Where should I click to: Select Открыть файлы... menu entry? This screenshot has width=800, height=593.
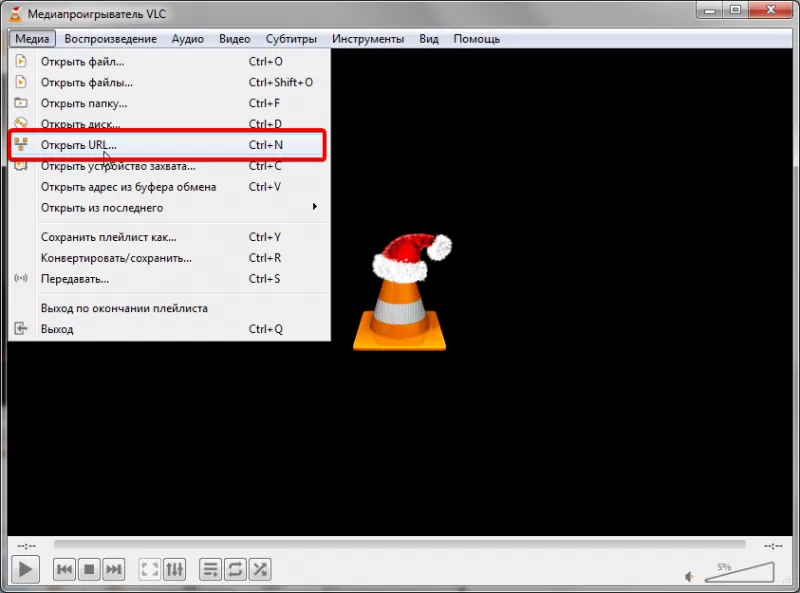click(x=169, y=83)
